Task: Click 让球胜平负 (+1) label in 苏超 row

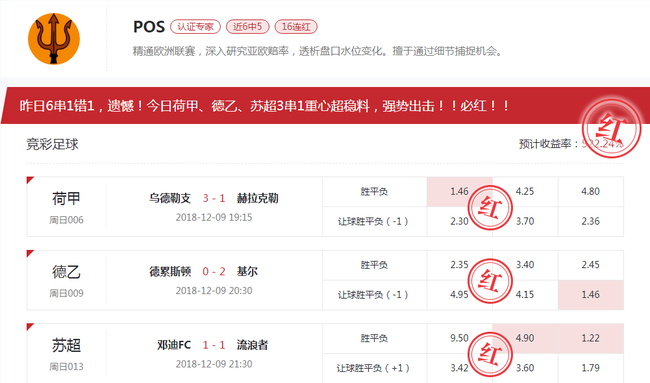Action: click(373, 368)
